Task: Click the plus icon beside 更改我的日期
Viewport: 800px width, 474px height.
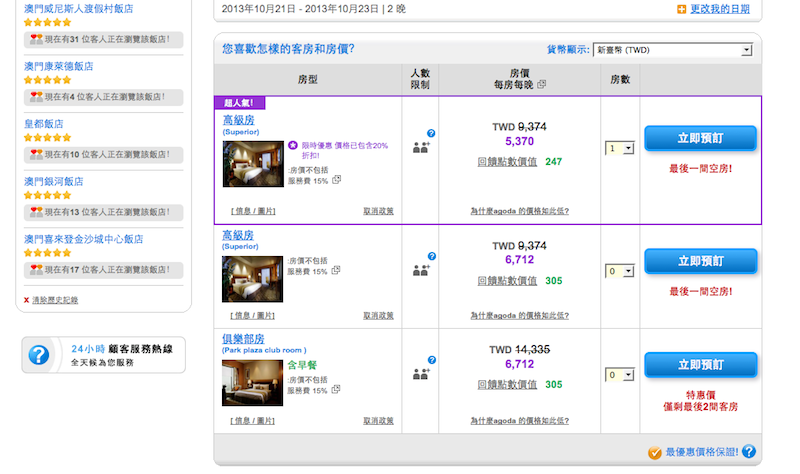Action: [682, 9]
